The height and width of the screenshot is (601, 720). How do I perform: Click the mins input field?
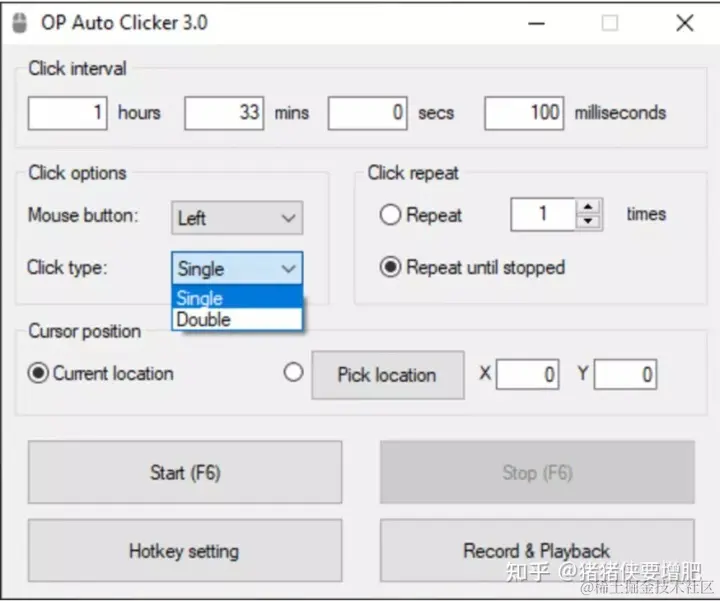click(x=224, y=113)
